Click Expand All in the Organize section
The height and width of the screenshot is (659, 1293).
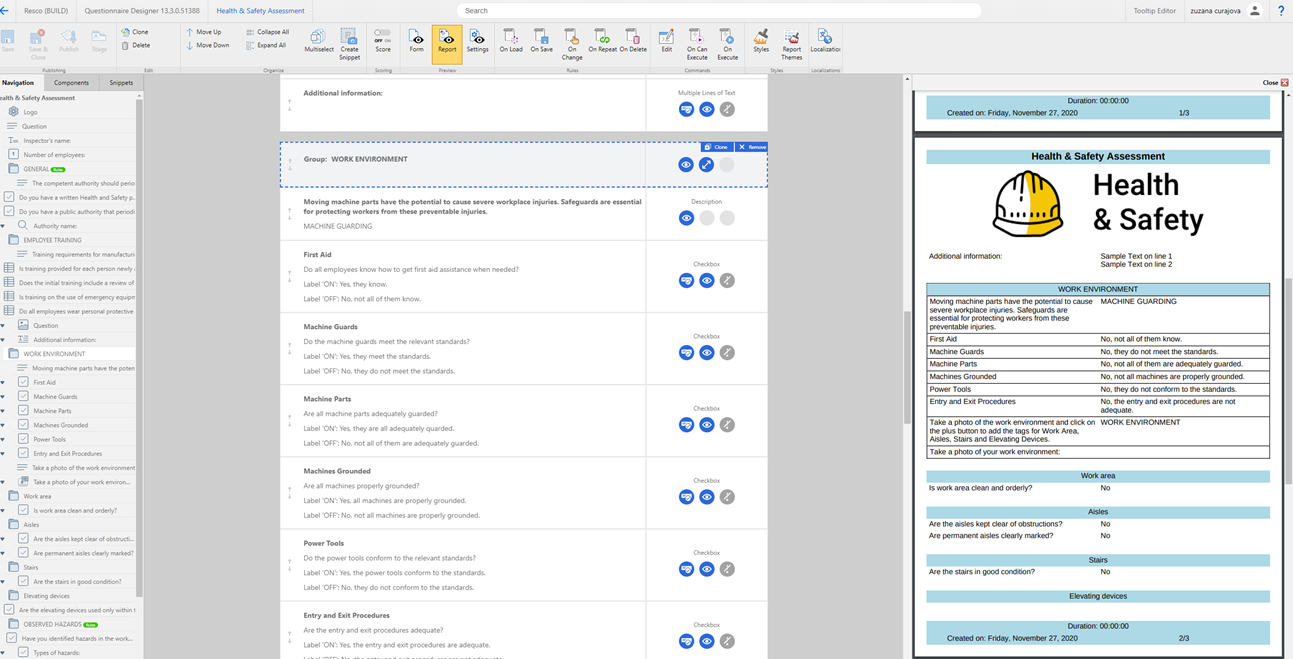[x=267, y=45]
